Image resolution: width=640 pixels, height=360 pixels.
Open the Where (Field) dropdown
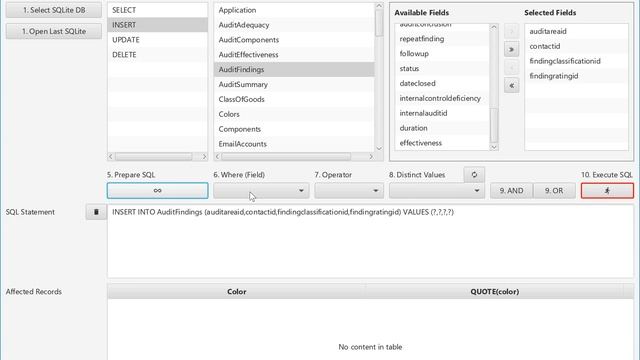point(261,191)
